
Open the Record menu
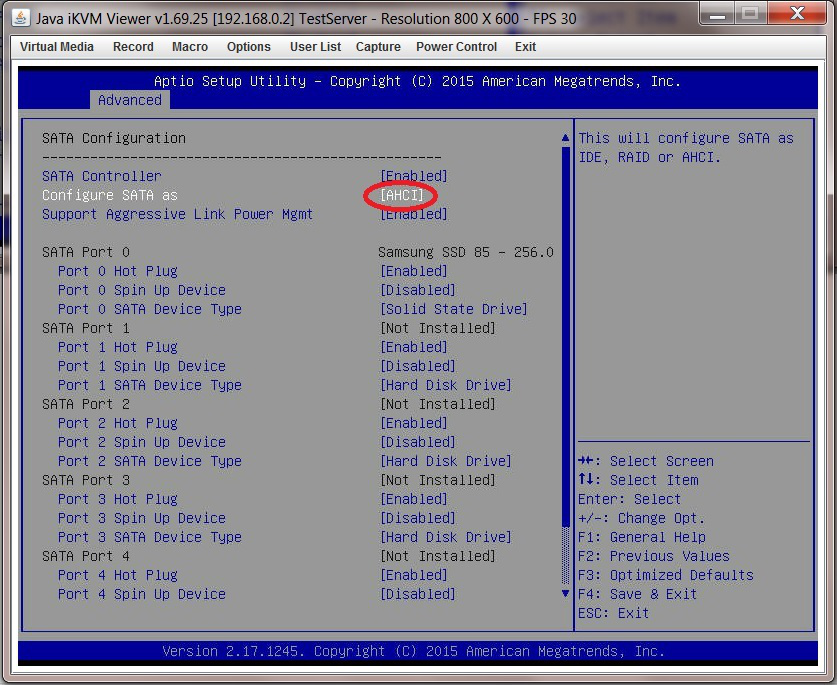133,47
